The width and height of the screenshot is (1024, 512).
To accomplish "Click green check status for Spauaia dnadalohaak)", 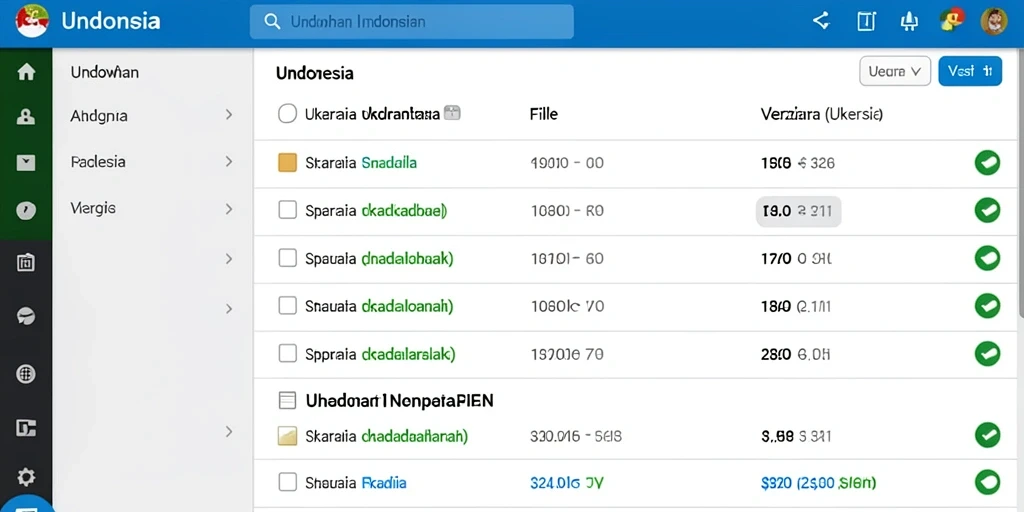I will [x=987, y=258].
